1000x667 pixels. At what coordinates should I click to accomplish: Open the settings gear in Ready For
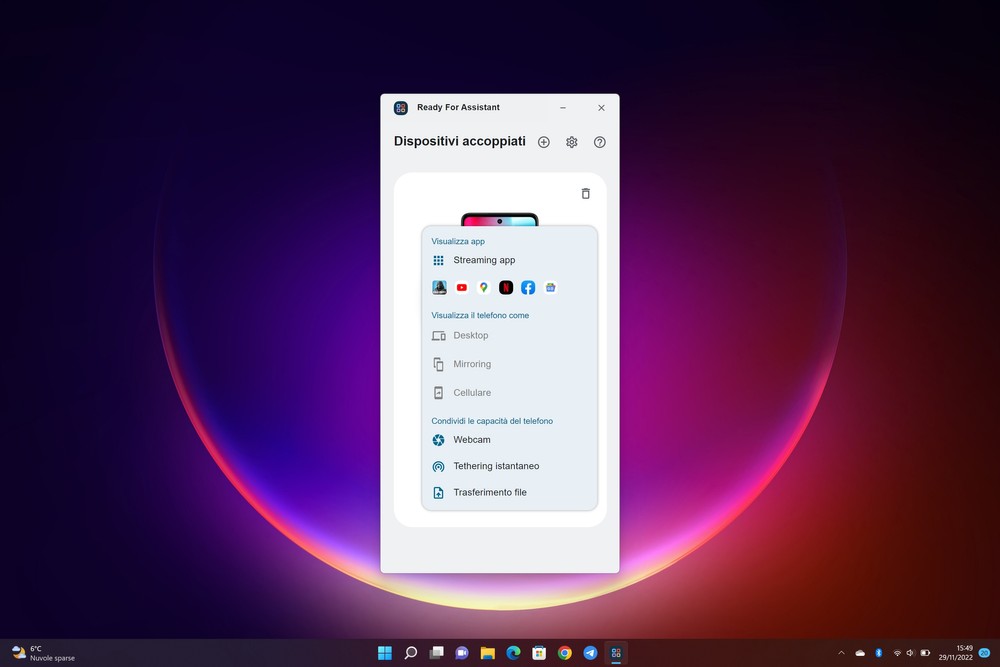point(572,142)
